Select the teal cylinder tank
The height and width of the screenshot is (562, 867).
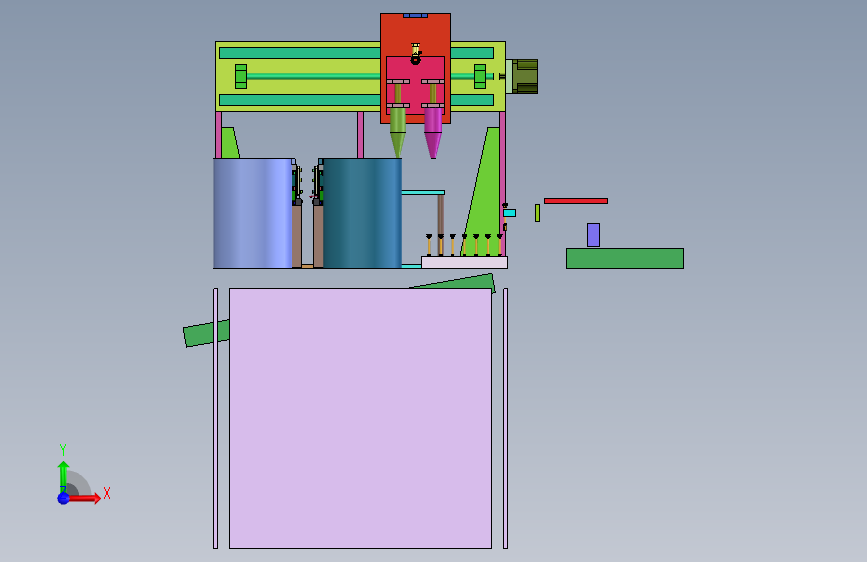(x=362, y=214)
